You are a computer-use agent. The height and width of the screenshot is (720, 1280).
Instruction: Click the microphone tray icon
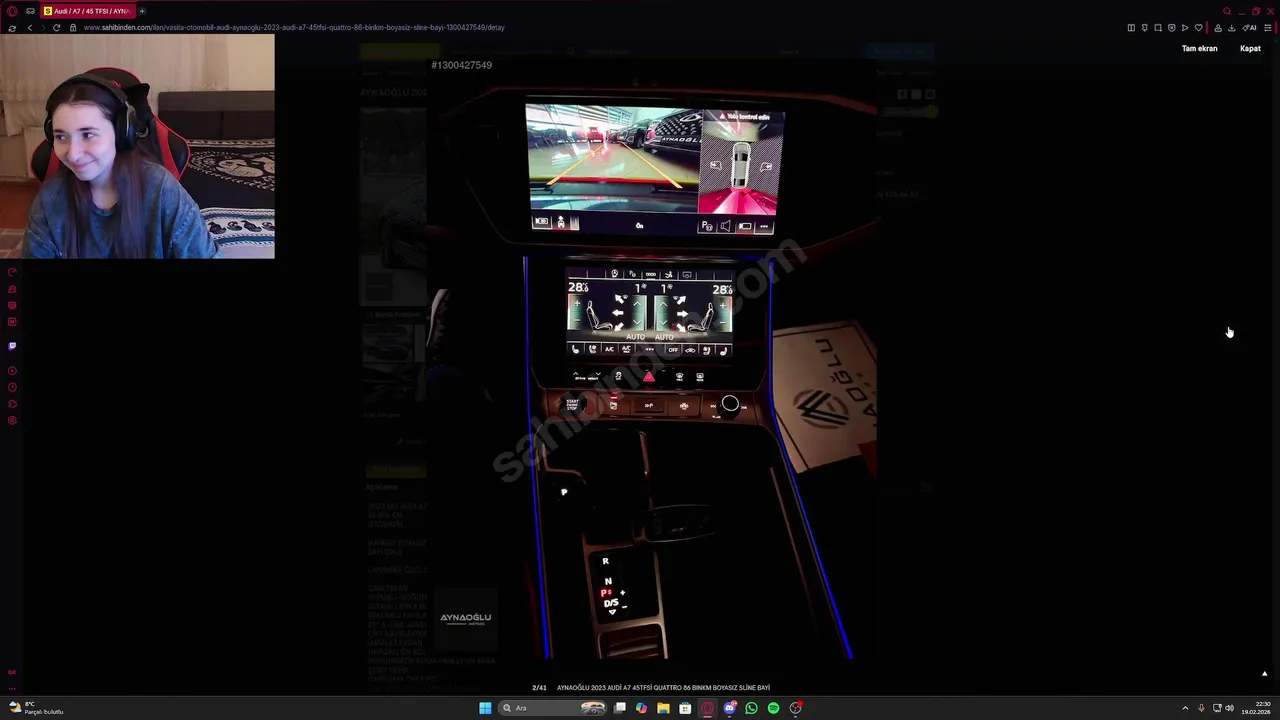point(1201,708)
